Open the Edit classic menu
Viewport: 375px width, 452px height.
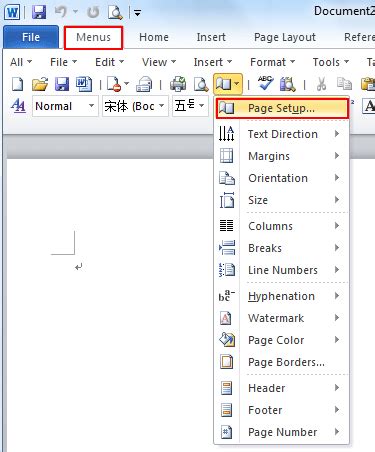pos(109,62)
